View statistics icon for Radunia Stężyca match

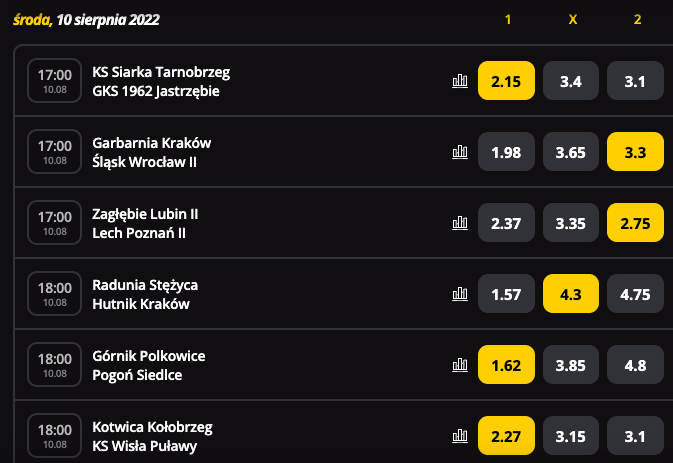coord(460,294)
